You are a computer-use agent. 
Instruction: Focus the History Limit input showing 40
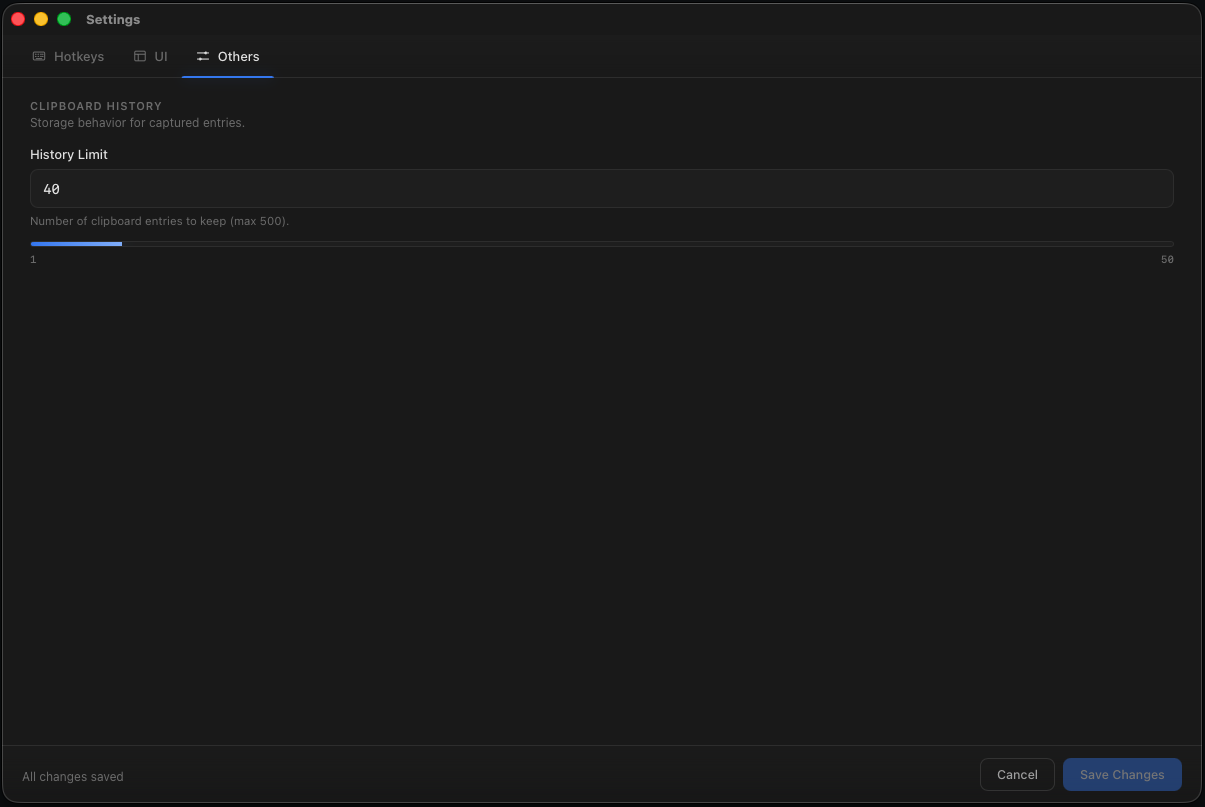point(601,189)
